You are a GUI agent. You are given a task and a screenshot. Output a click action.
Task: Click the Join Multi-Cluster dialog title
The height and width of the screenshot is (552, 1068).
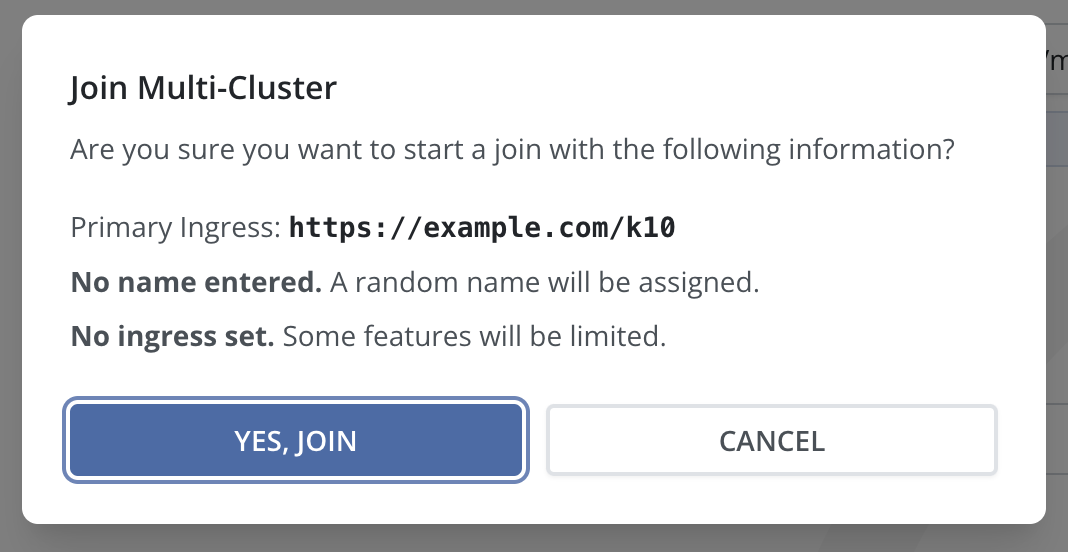[203, 89]
